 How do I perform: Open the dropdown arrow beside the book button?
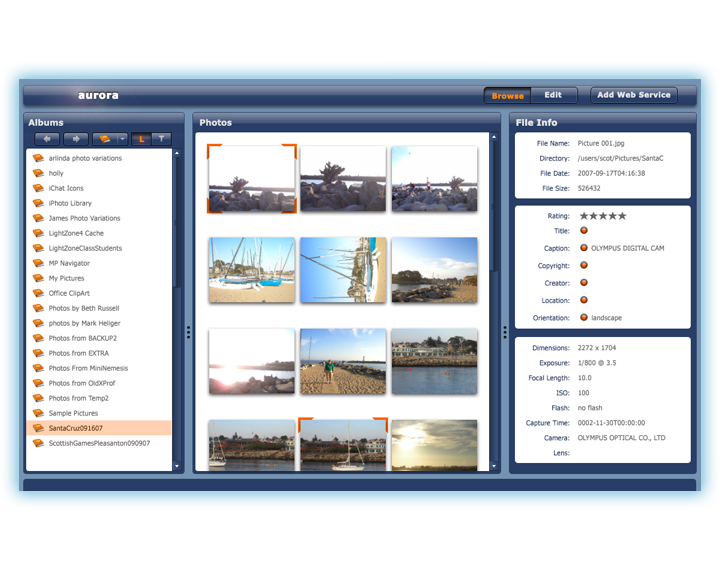point(122,139)
